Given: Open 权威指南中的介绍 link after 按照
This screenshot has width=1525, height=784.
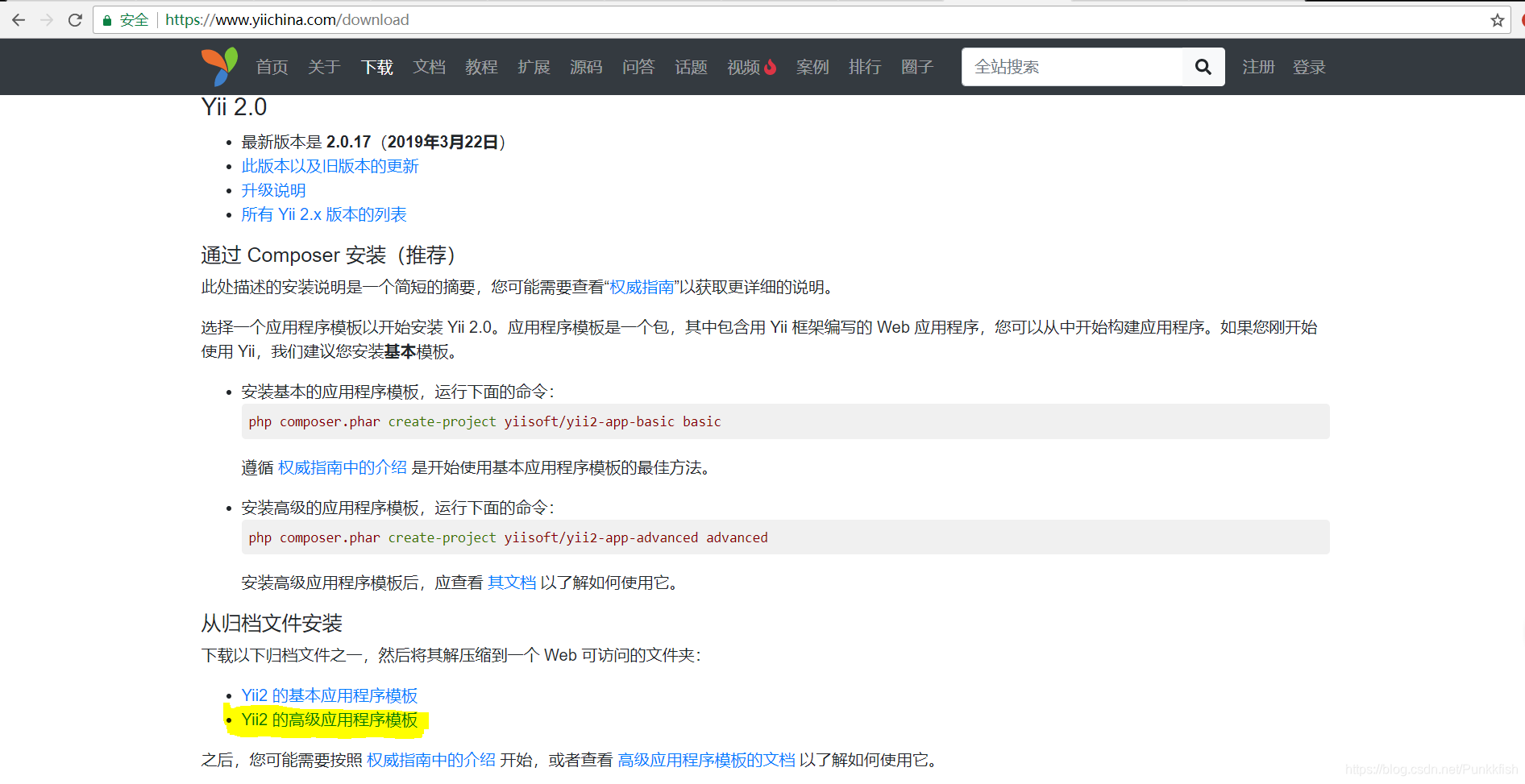Looking at the screenshot, I should coord(431,760).
